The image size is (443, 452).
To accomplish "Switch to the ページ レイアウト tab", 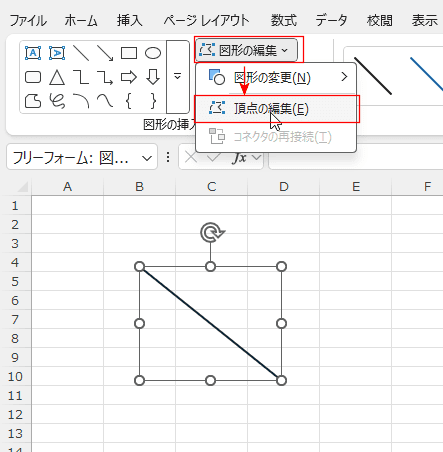I will pyautogui.click(x=206, y=21).
